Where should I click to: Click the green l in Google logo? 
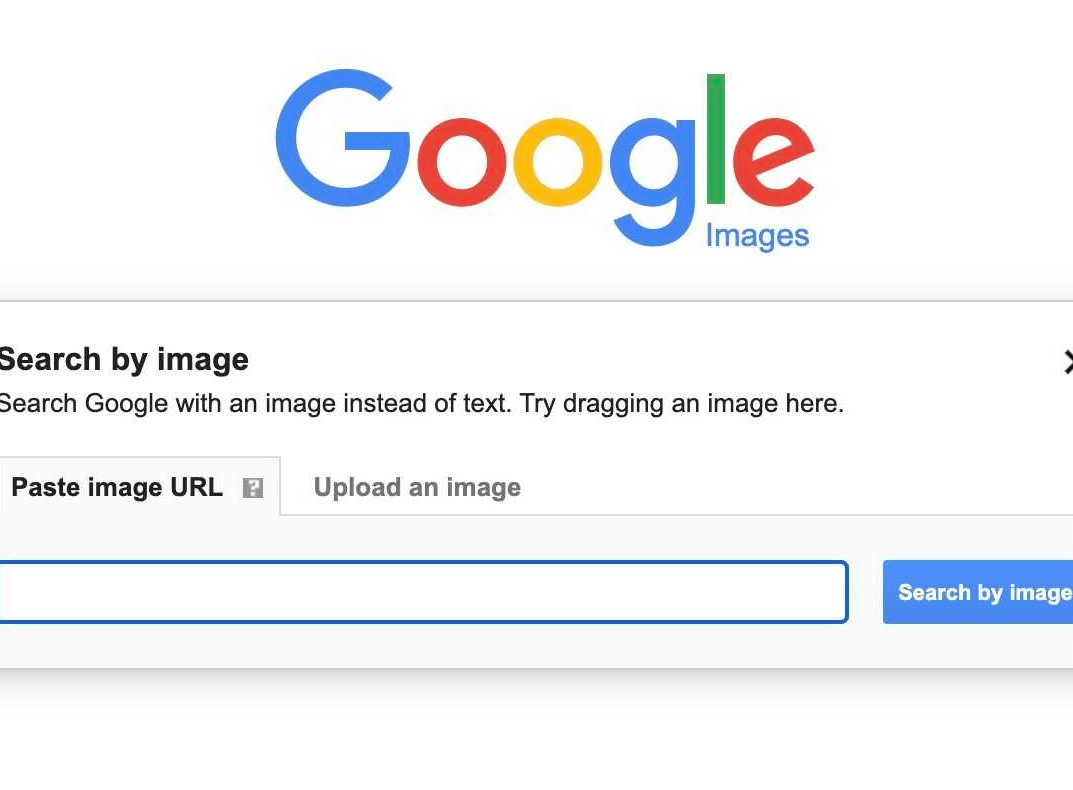click(716, 139)
